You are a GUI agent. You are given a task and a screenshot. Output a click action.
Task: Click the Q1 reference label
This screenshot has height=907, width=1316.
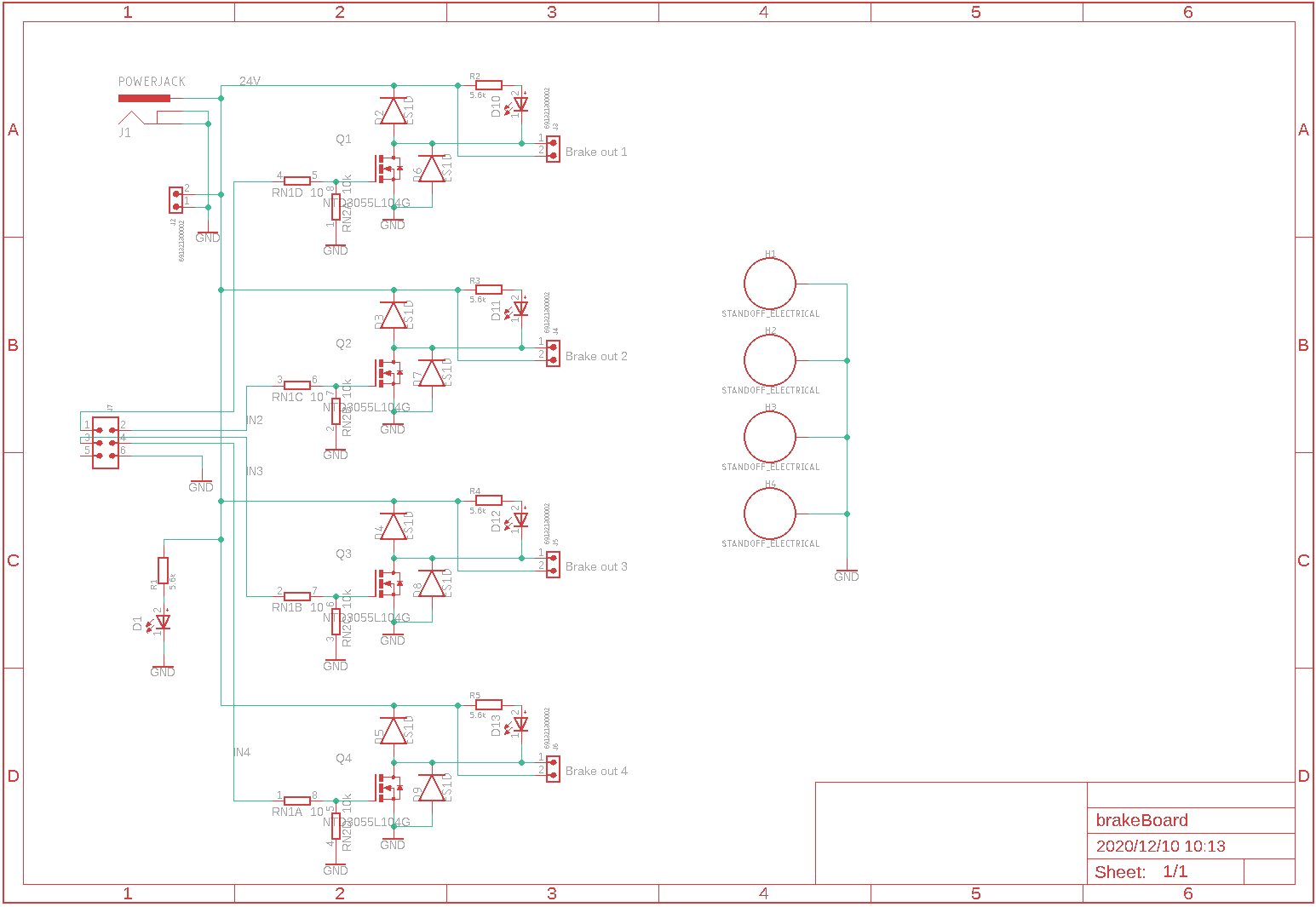[343, 139]
